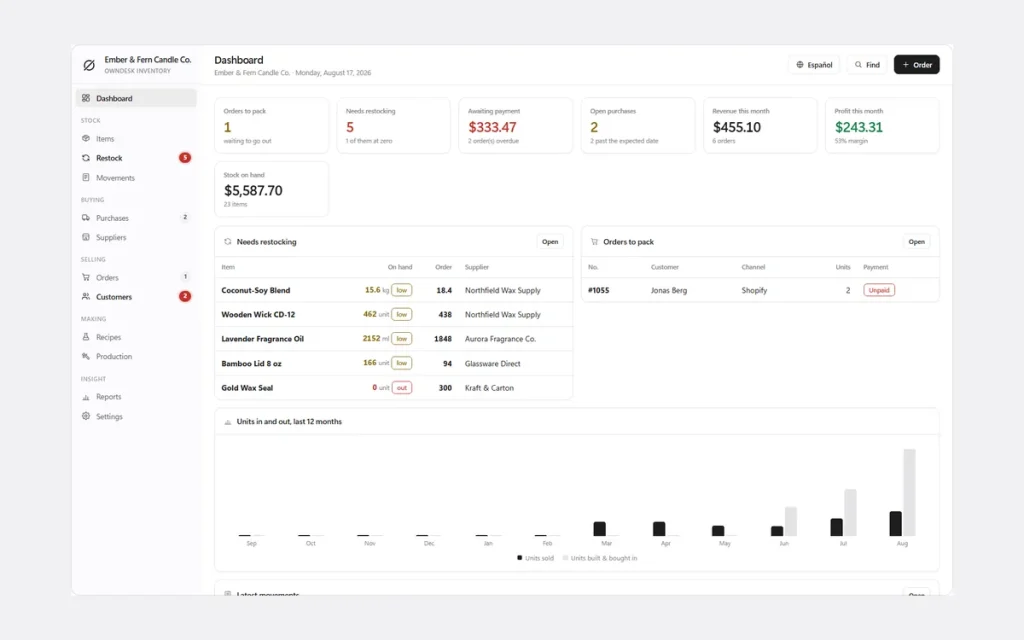Click the Recipes flask icon
The width and height of the screenshot is (1024, 640).
86,337
